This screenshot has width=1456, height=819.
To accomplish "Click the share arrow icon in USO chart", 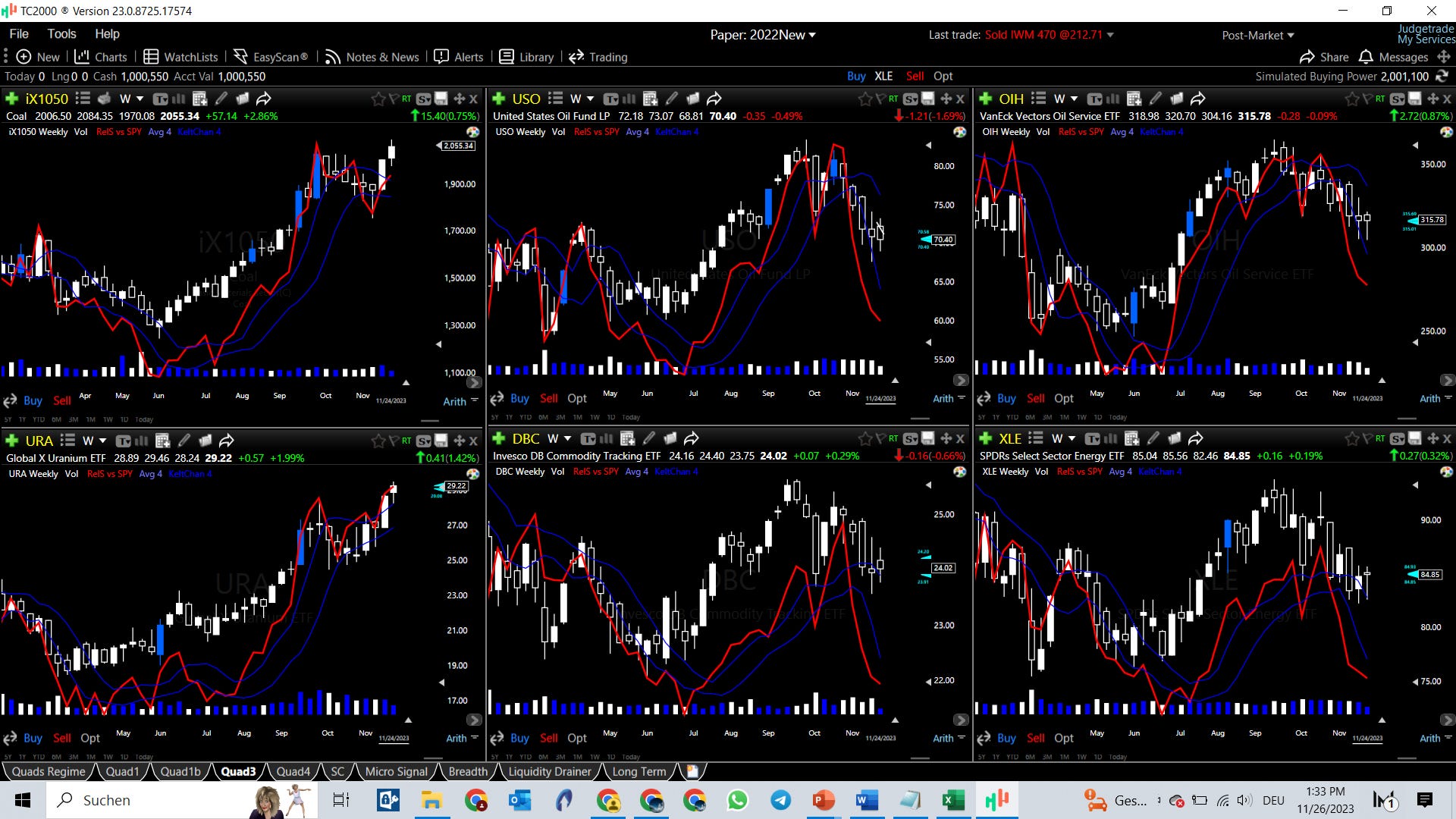I will coord(714,99).
